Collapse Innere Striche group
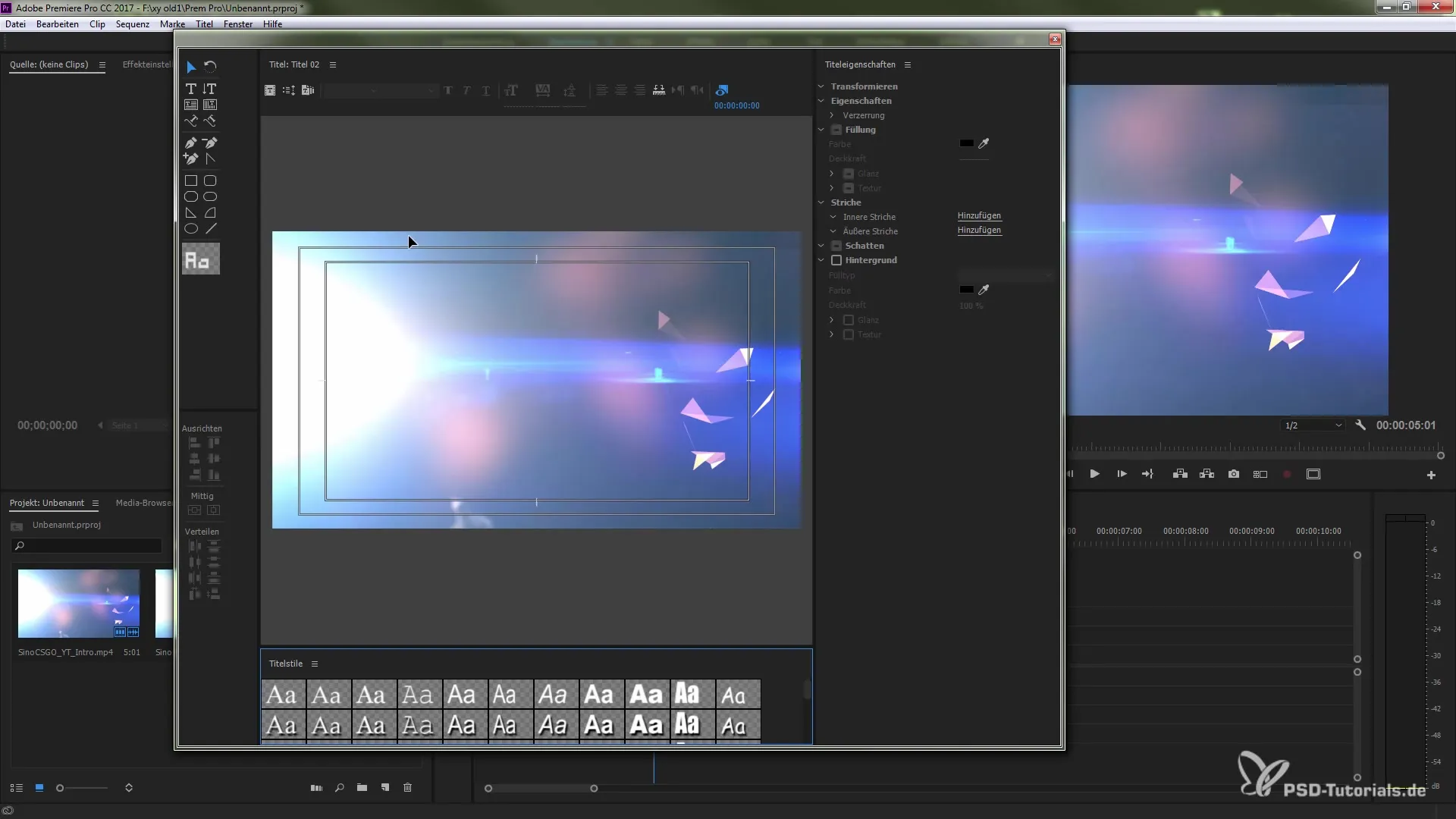The height and width of the screenshot is (819, 1456). pos(833,217)
